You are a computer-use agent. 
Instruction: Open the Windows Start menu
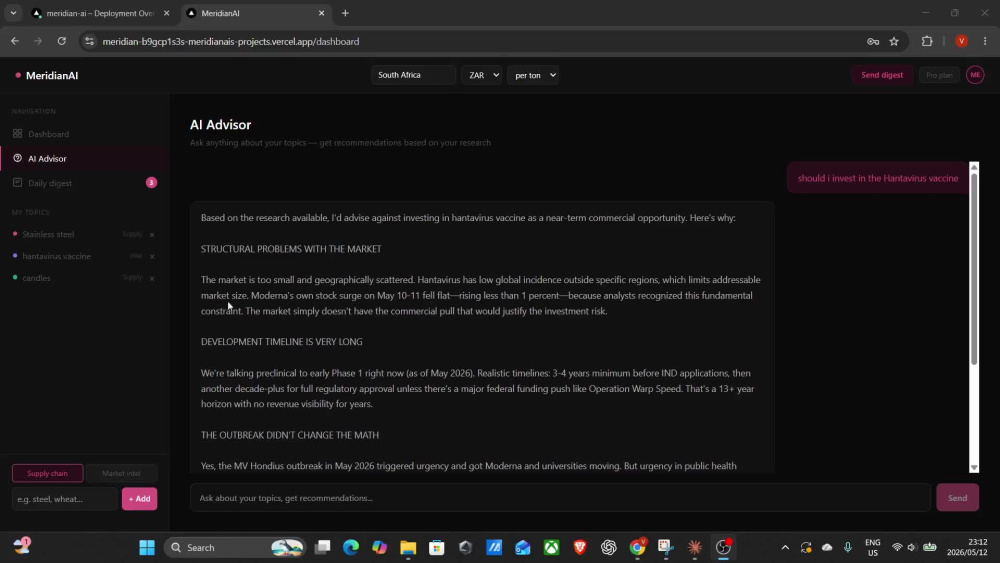click(x=147, y=547)
